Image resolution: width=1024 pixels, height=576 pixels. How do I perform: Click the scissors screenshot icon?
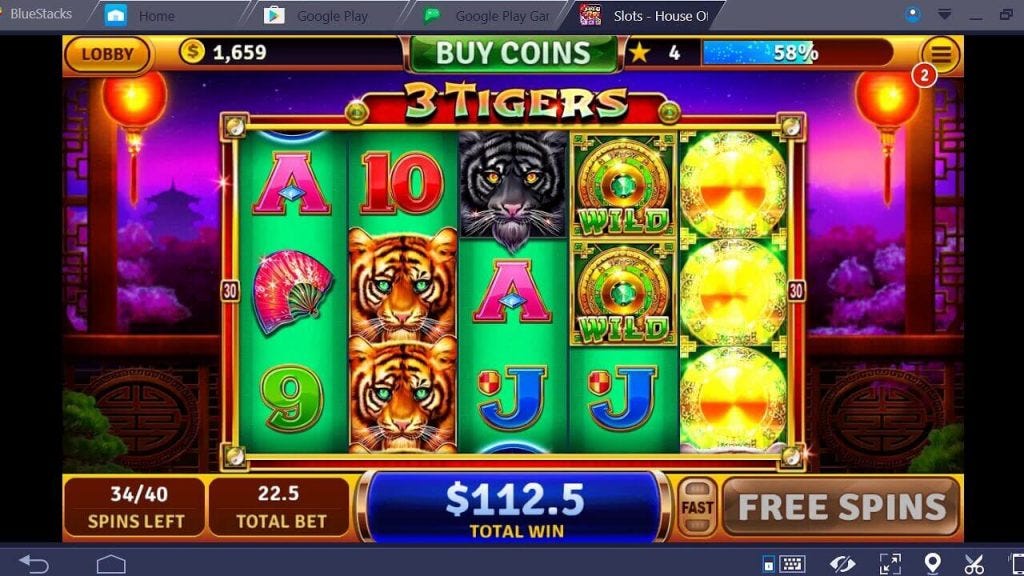pyautogui.click(x=974, y=564)
